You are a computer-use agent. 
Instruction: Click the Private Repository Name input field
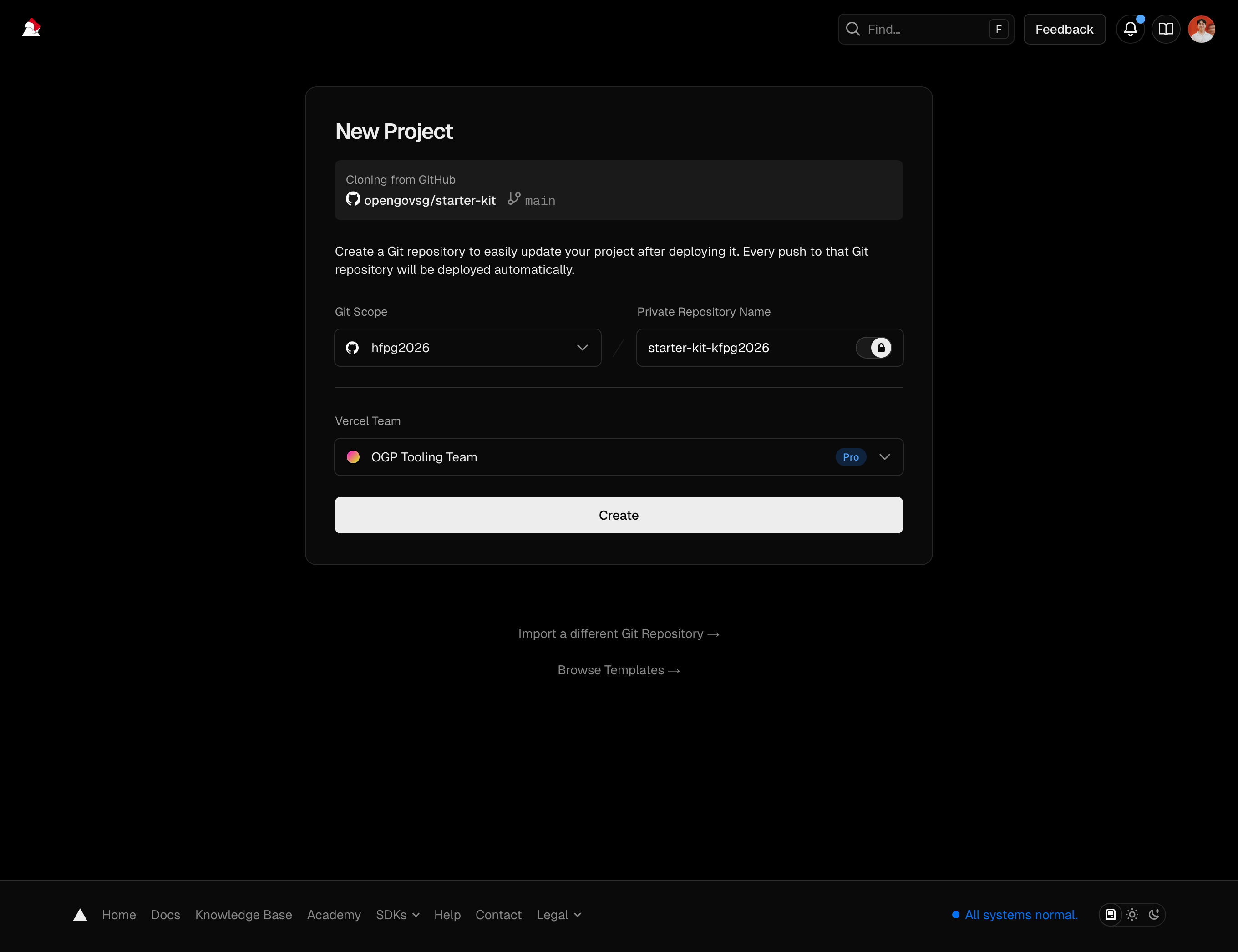pyautogui.click(x=743, y=347)
